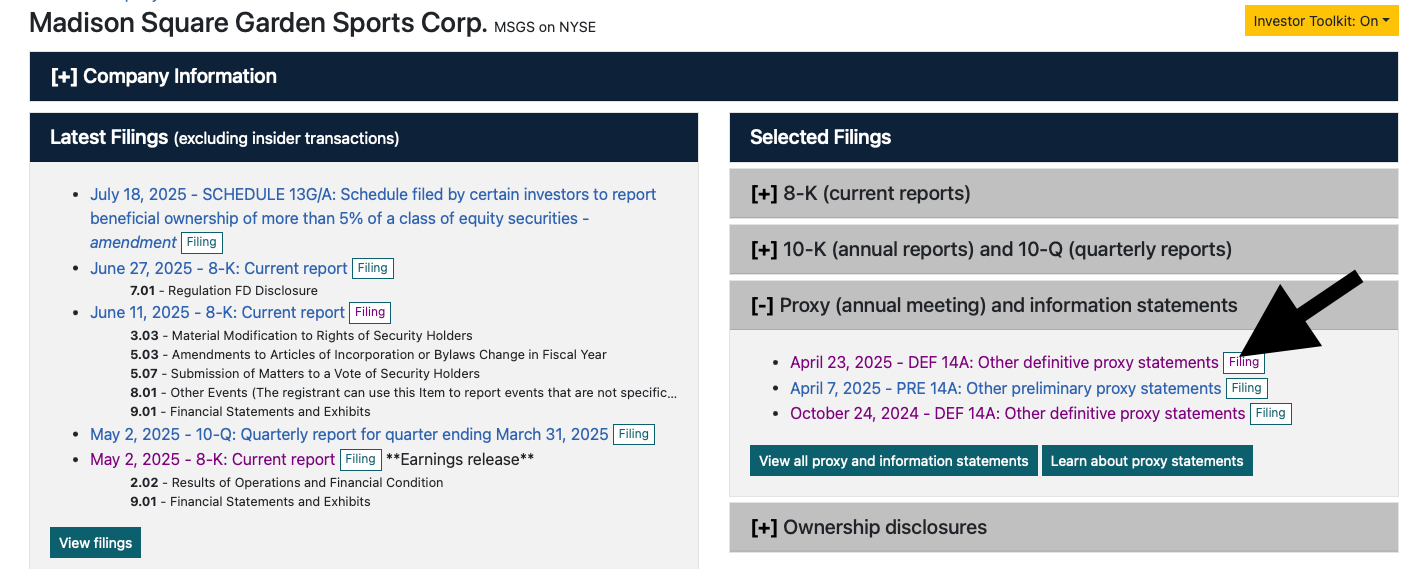1407x569 pixels.
Task: Collapse Proxy and information statements section
Action: (1064, 305)
